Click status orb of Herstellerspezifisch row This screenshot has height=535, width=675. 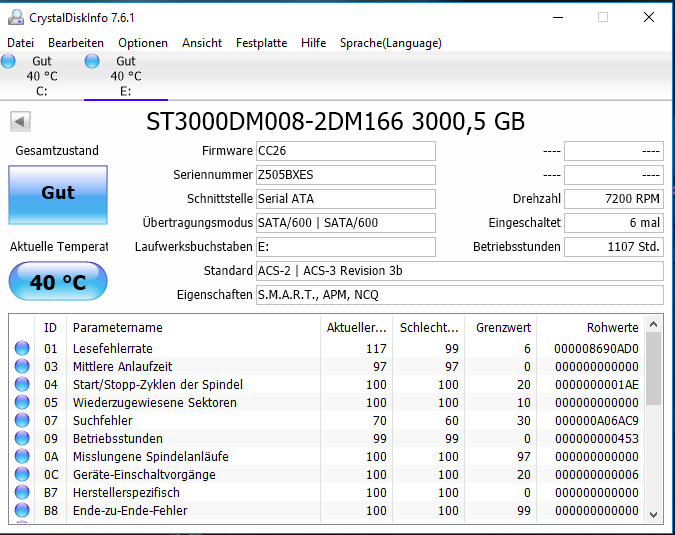click(x=22, y=493)
